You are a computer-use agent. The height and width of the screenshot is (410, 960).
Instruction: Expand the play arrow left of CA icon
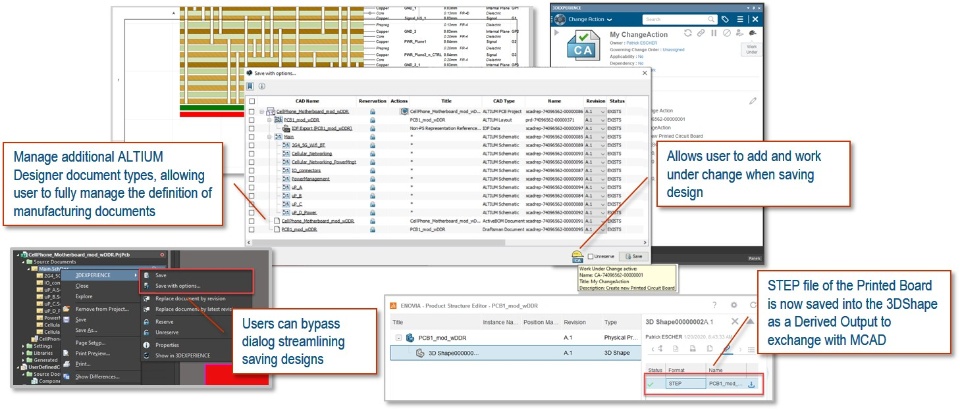[x=557, y=32]
